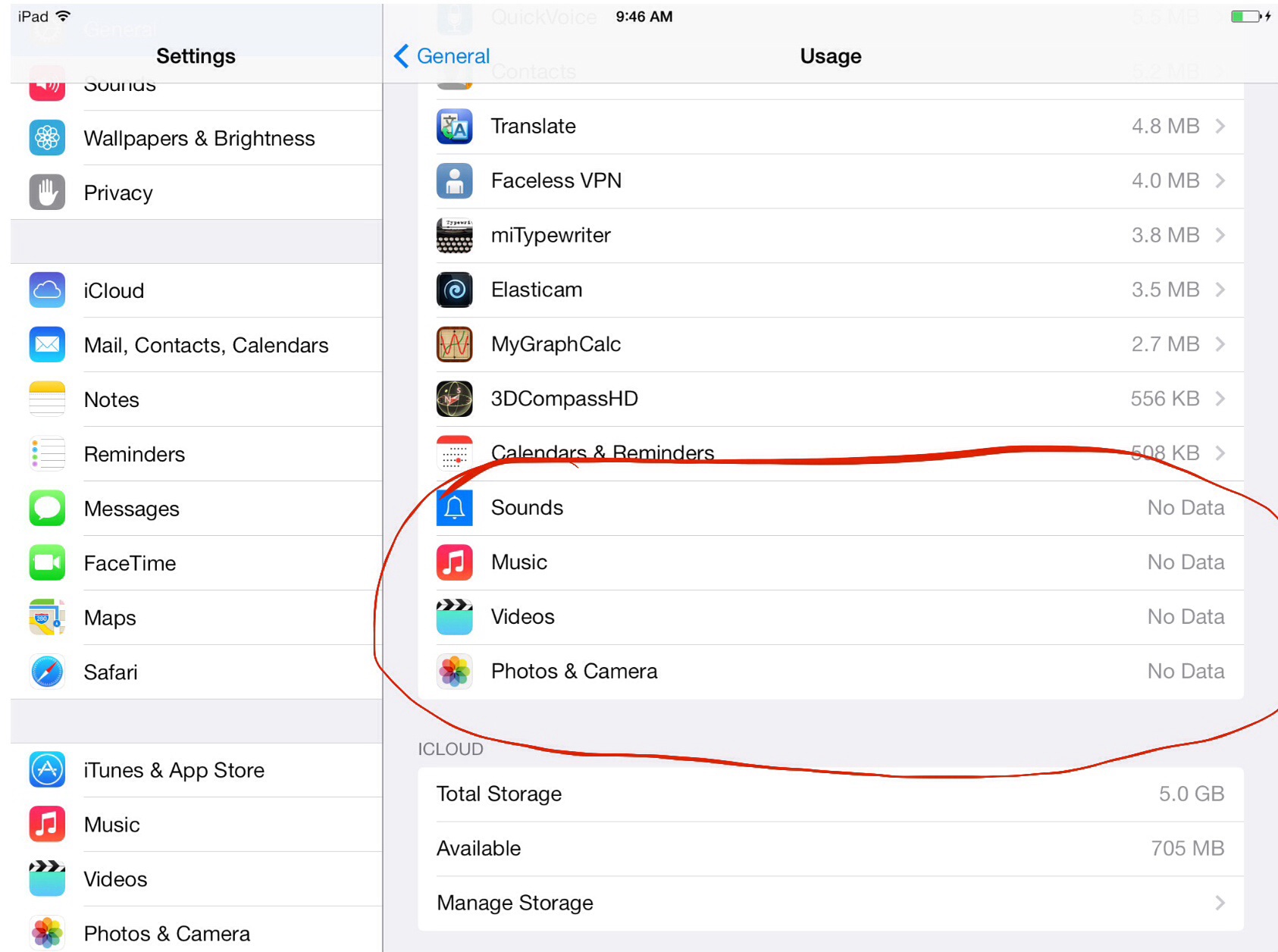Tap the Translate app icon
The image size is (1278, 952).
coord(455,126)
